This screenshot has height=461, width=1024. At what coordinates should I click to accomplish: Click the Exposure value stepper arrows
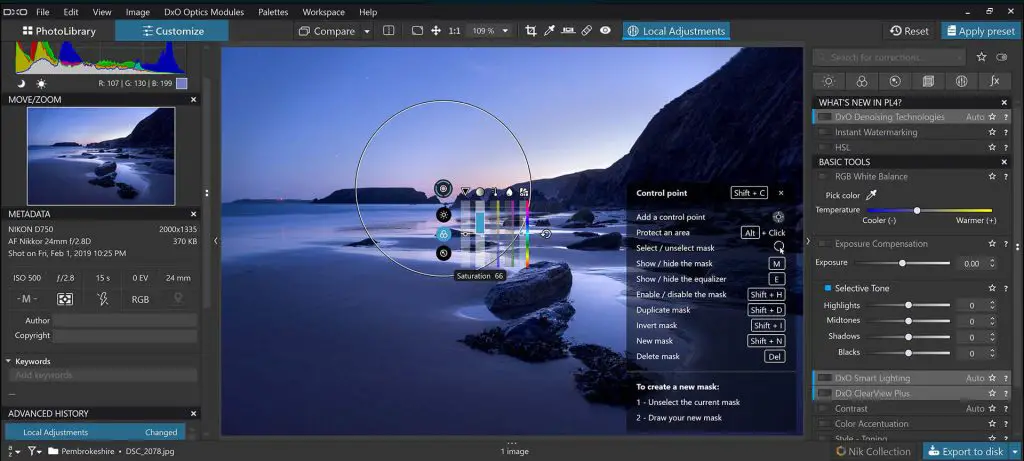993,263
